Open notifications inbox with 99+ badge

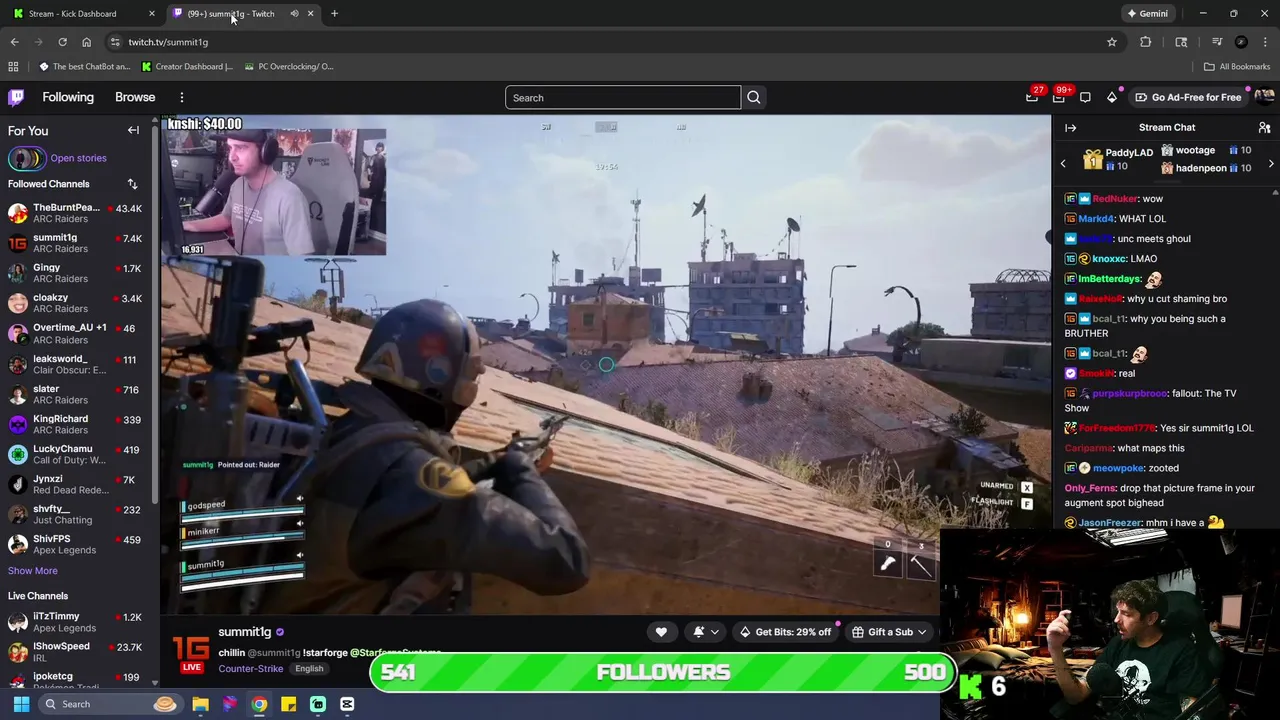click(x=1059, y=97)
